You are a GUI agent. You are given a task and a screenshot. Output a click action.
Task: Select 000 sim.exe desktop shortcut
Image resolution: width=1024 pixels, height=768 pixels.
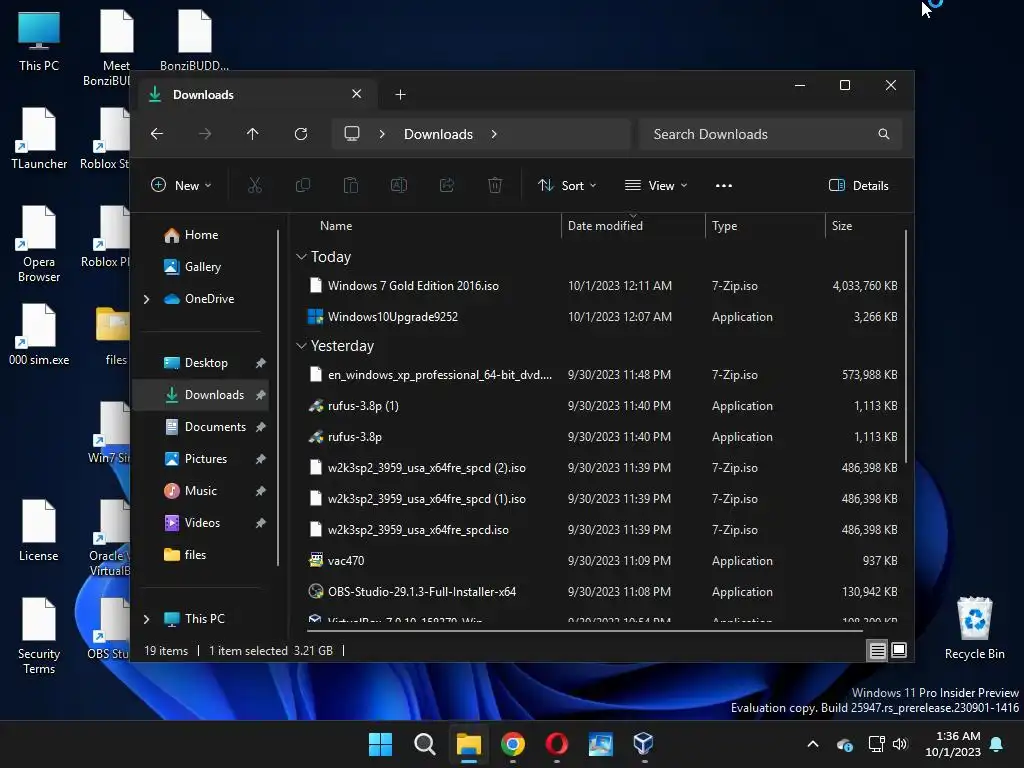[x=39, y=334]
